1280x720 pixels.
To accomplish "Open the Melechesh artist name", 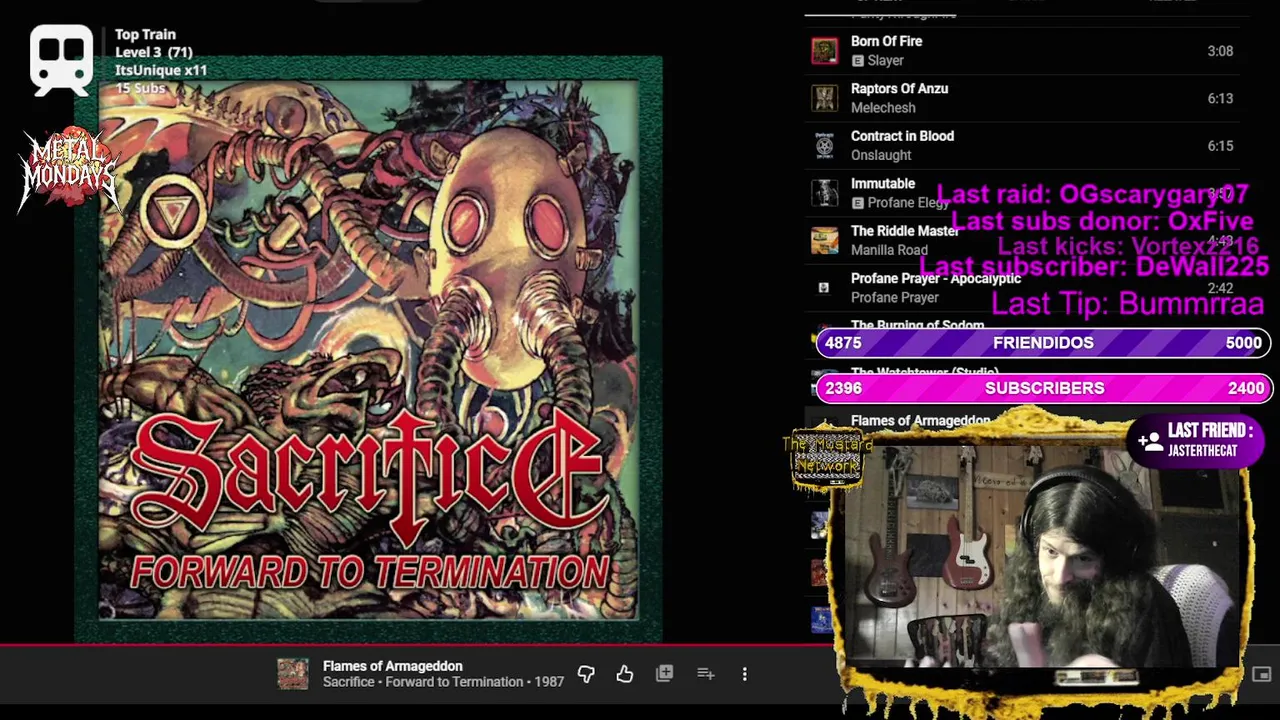I will 883,108.
